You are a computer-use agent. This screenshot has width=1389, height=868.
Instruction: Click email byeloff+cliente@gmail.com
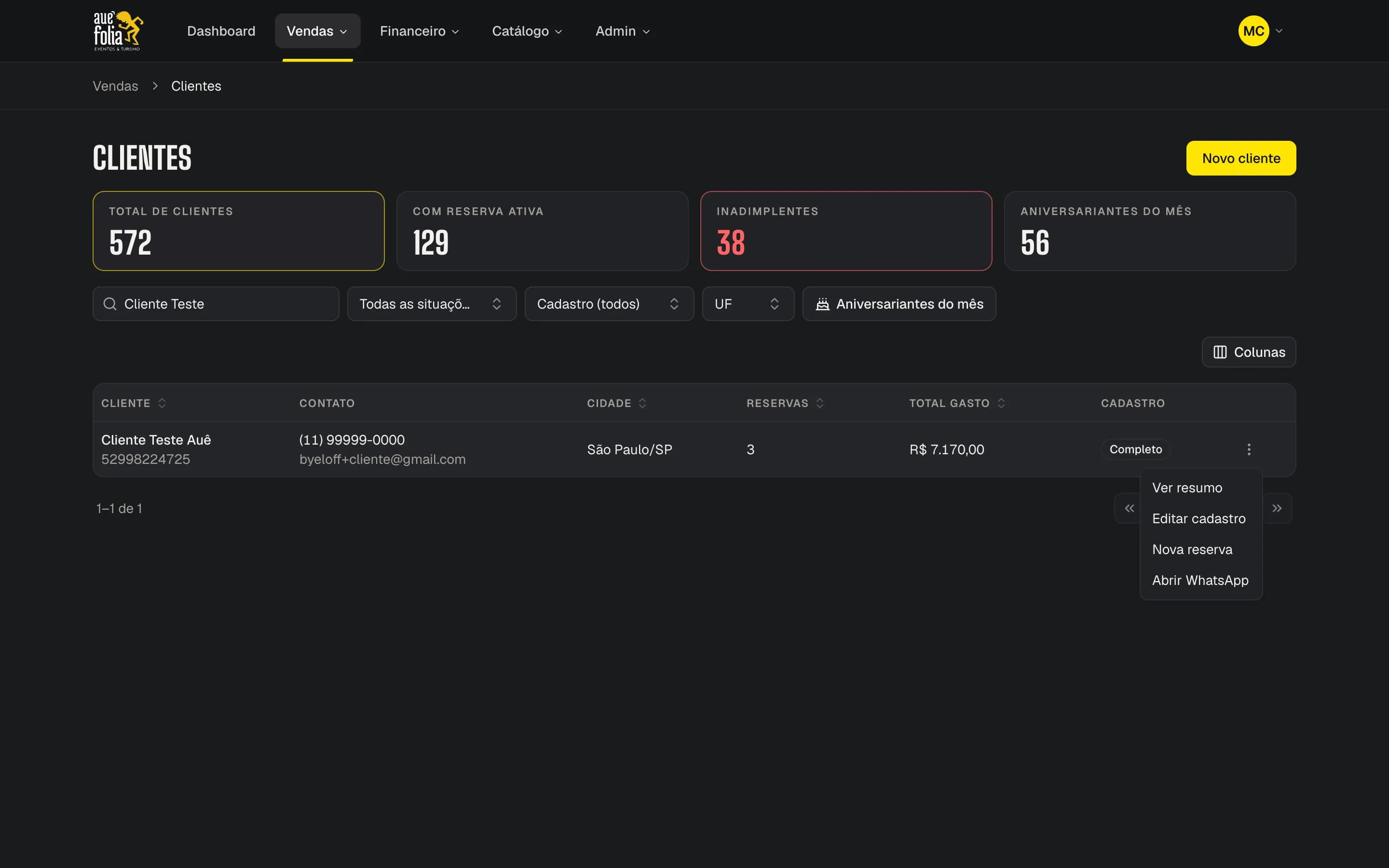click(x=382, y=459)
